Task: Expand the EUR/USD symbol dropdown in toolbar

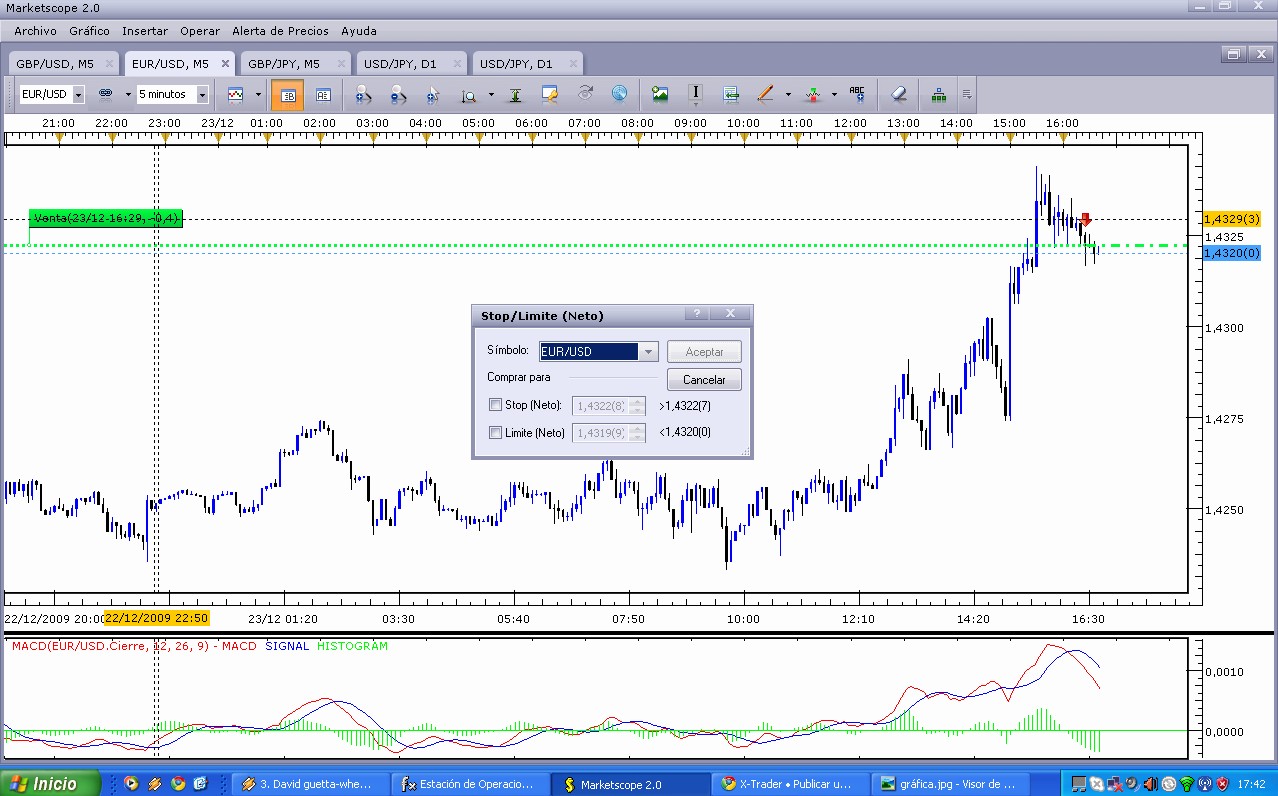Action: tap(78, 95)
